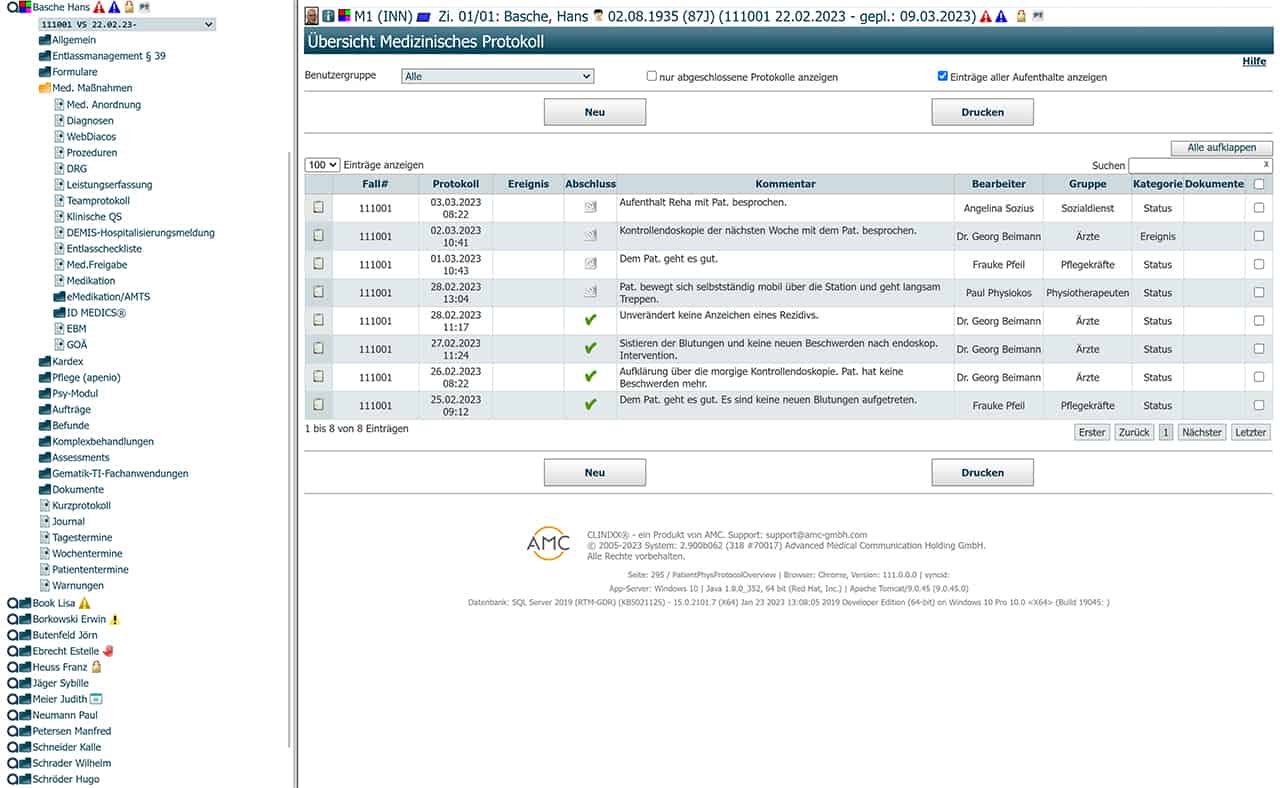Enable 'nur abgeschlossene Protokolle anzeigen' checkbox
Viewport: 1280px width, 788px height.
(652, 76)
